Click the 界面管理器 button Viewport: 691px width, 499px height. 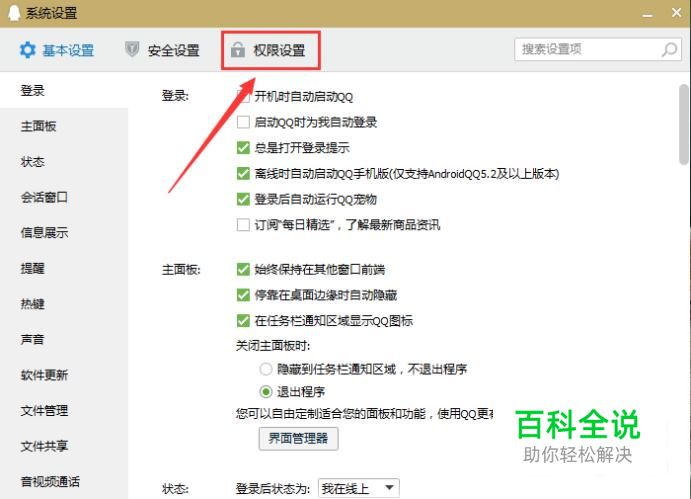[298, 438]
